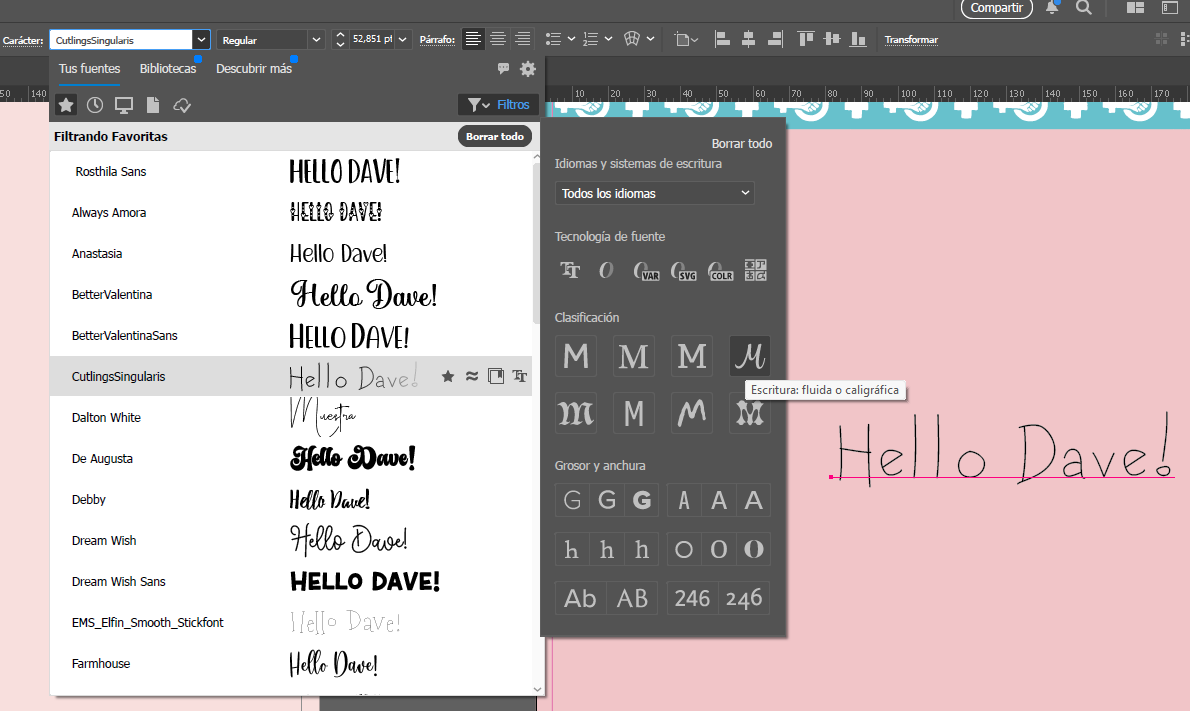Toggle script calligraphic classification filter
This screenshot has height=711, width=1190.
pos(750,356)
